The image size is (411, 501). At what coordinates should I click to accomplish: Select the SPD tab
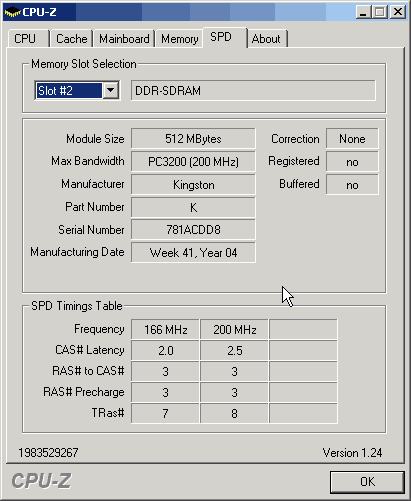[221, 37]
